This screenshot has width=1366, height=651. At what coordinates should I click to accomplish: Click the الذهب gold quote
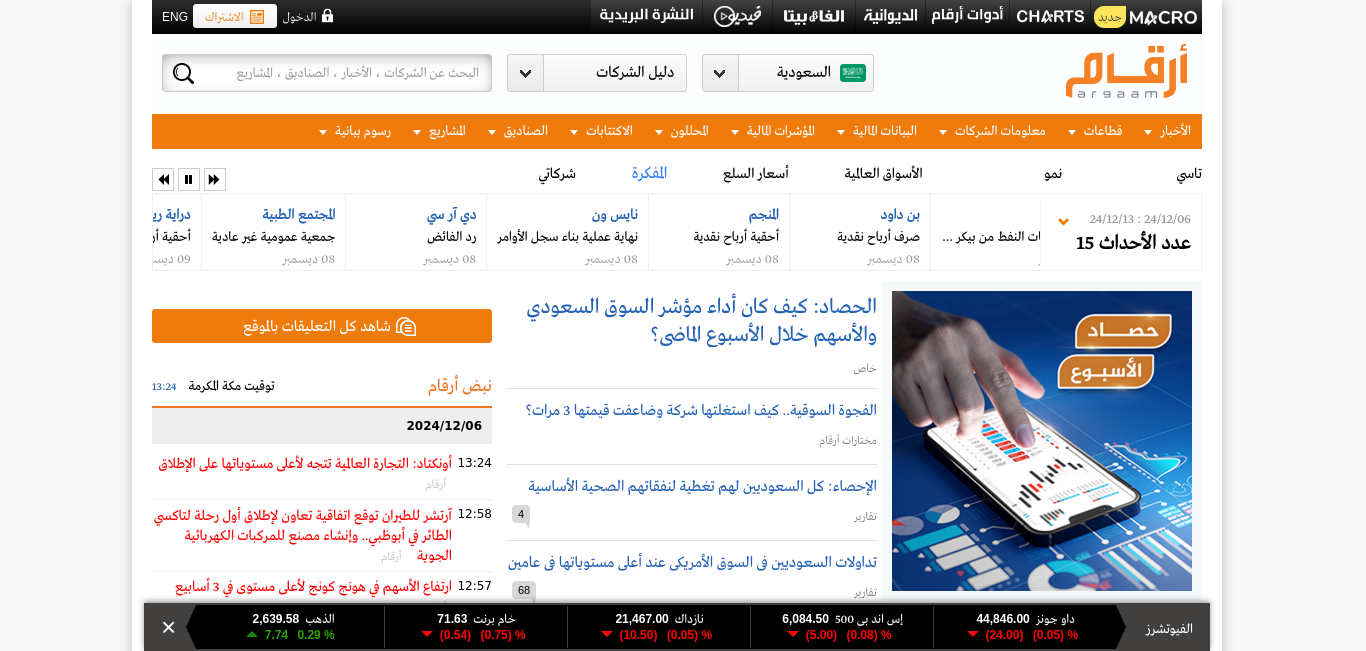coord(290,626)
